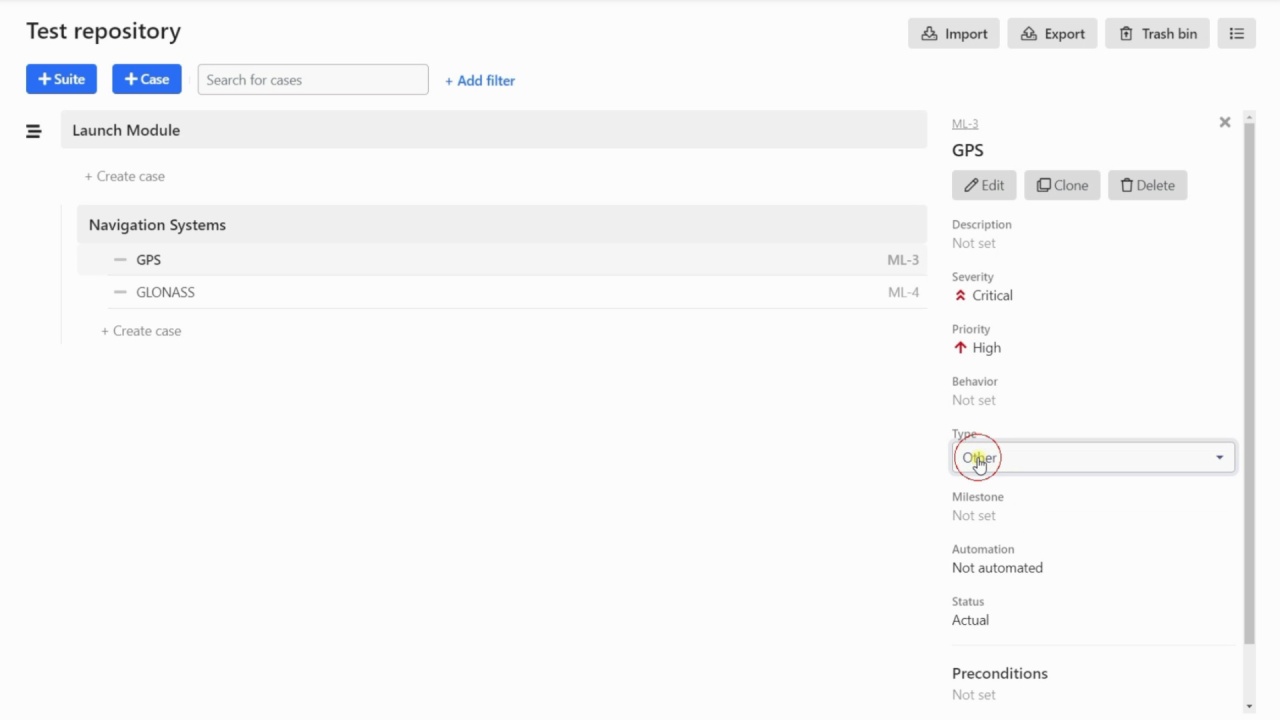Click the Behavior Not set value

(974, 400)
